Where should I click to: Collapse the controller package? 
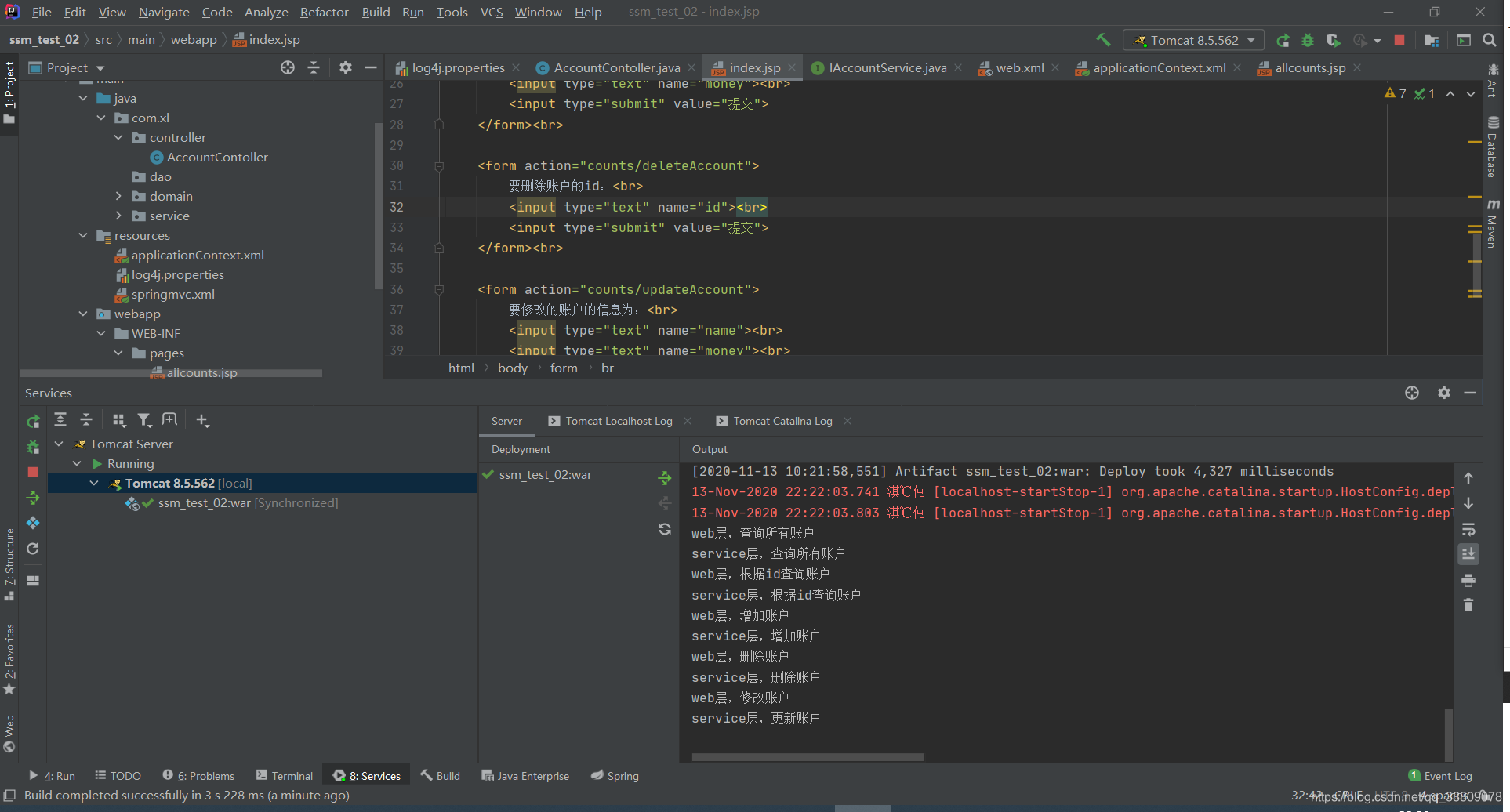(x=118, y=137)
